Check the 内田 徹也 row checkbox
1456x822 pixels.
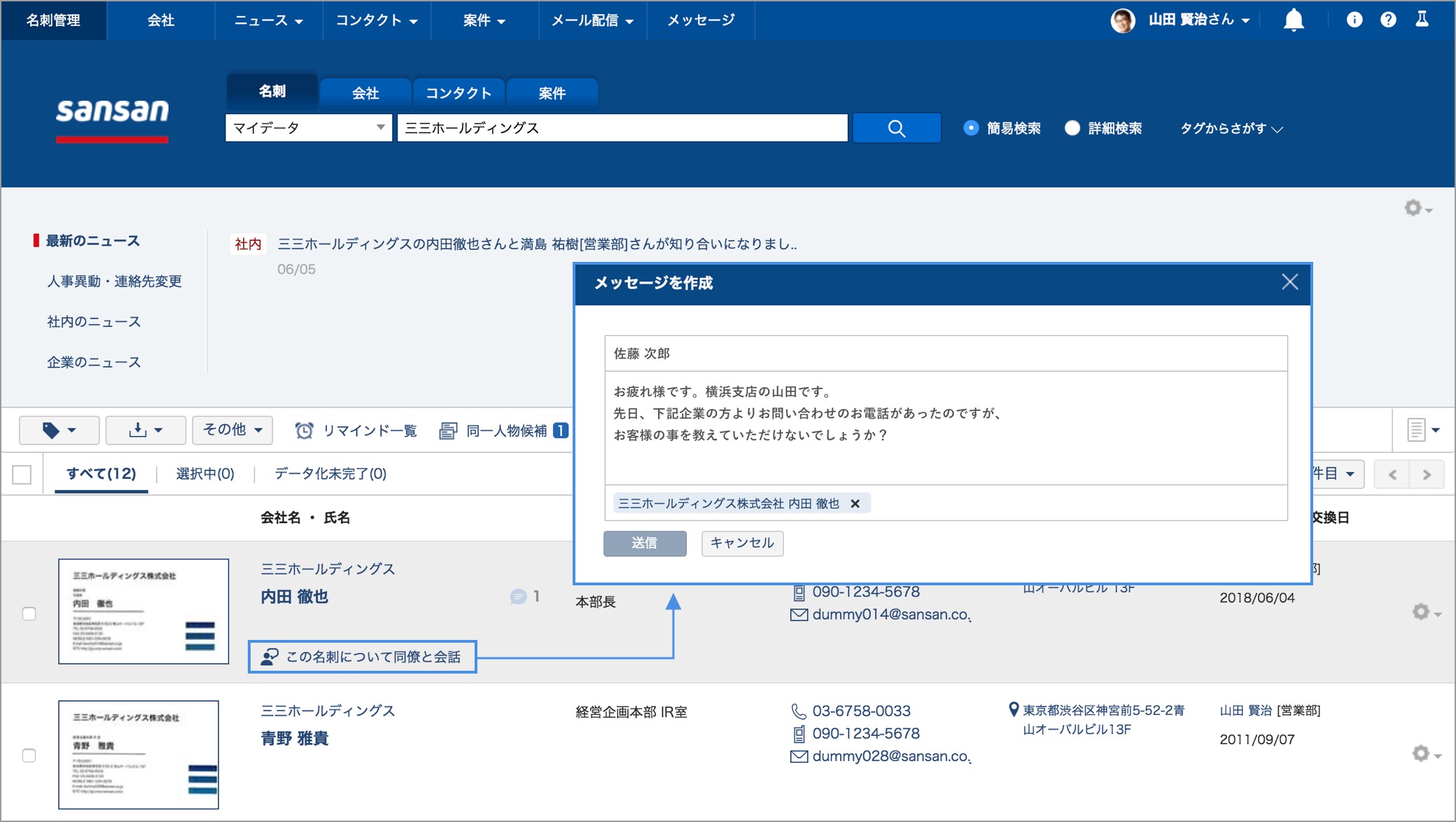pos(29,614)
